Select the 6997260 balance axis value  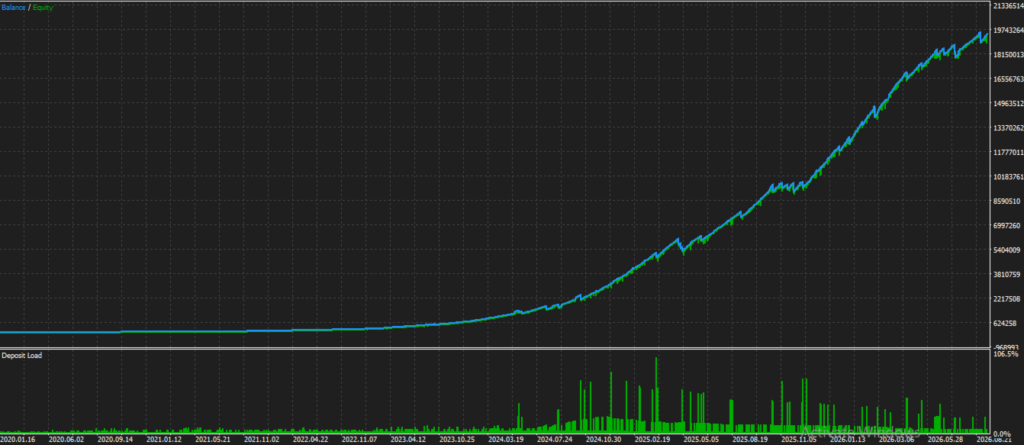pyautogui.click(x=1006, y=225)
